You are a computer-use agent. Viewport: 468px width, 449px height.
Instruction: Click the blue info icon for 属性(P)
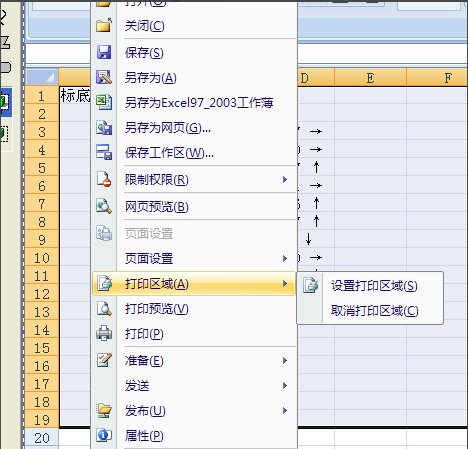pyautogui.click(x=104, y=435)
